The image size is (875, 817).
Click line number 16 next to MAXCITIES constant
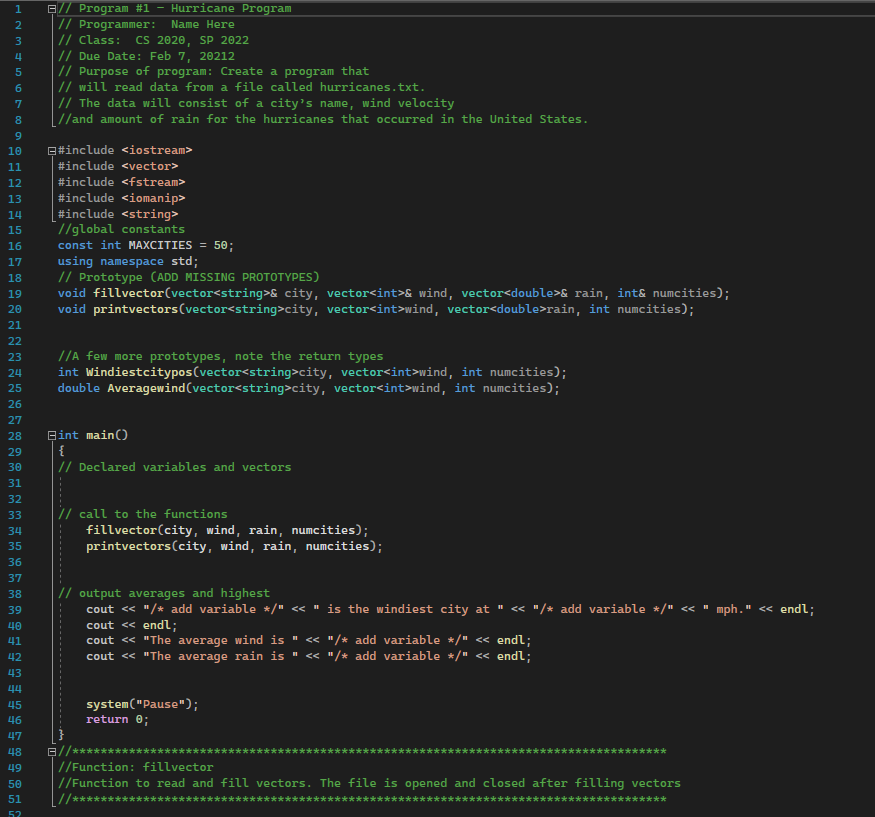(13, 245)
